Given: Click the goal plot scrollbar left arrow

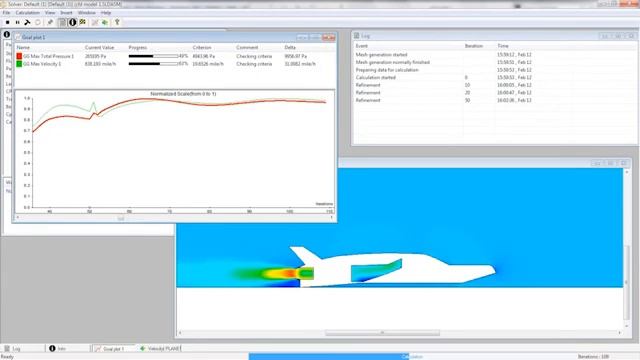Looking at the screenshot, I should point(18,218).
